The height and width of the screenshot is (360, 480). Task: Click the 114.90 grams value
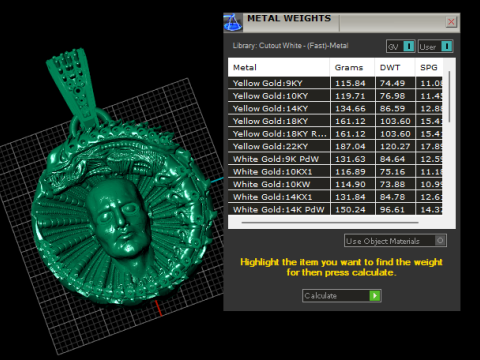tap(350, 184)
